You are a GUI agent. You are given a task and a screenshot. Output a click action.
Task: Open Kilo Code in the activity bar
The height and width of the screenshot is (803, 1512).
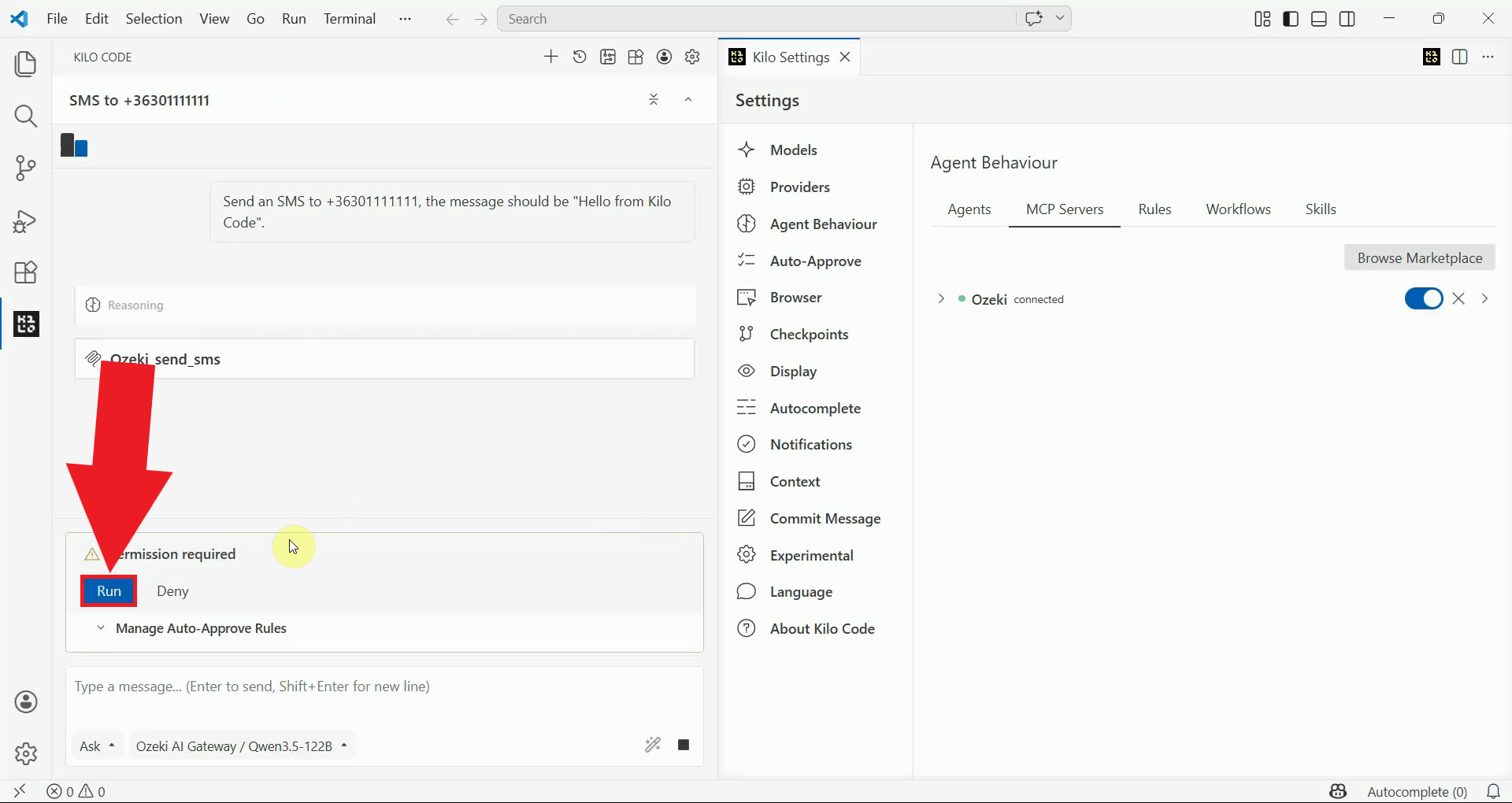tap(26, 324)
